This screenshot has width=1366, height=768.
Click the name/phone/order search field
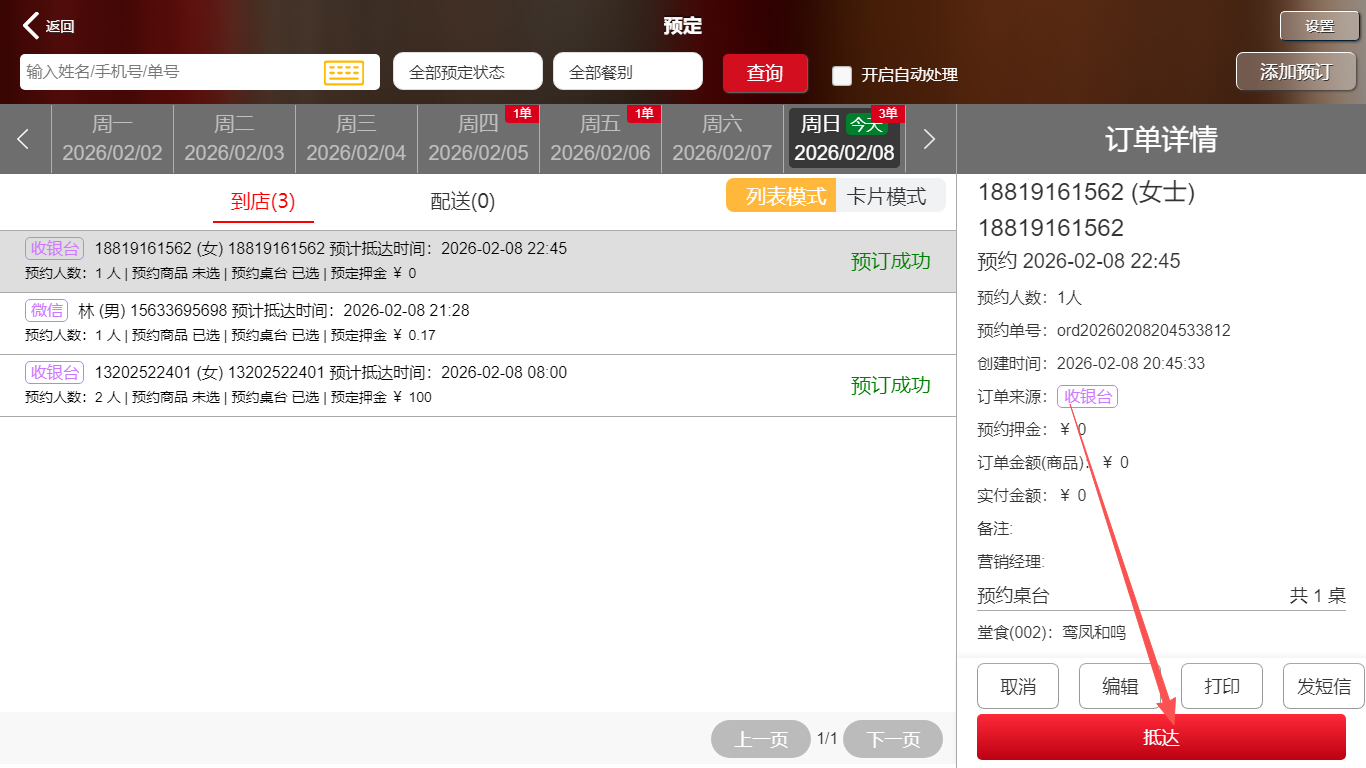tap(170, 72)
